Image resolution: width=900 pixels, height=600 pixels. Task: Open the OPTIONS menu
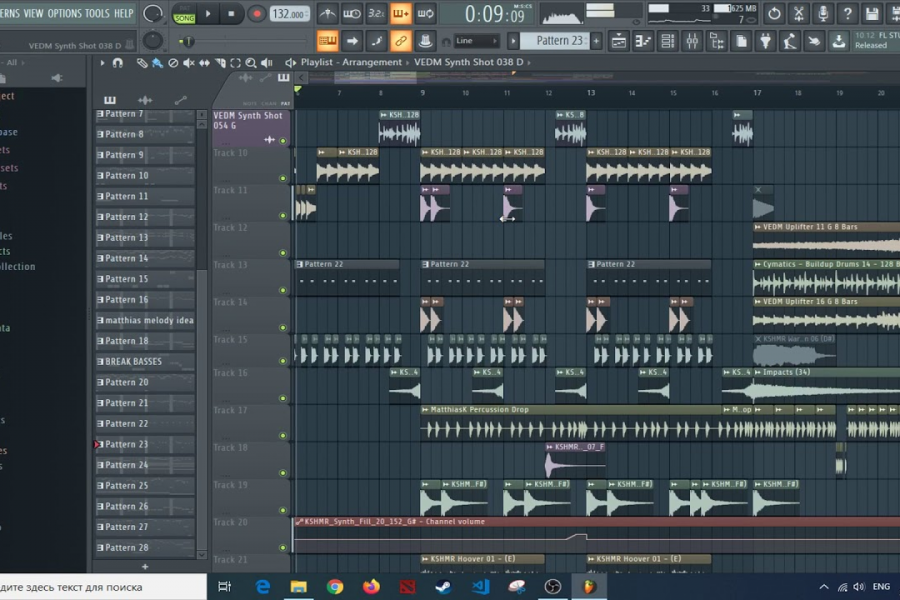coord(64,13)
